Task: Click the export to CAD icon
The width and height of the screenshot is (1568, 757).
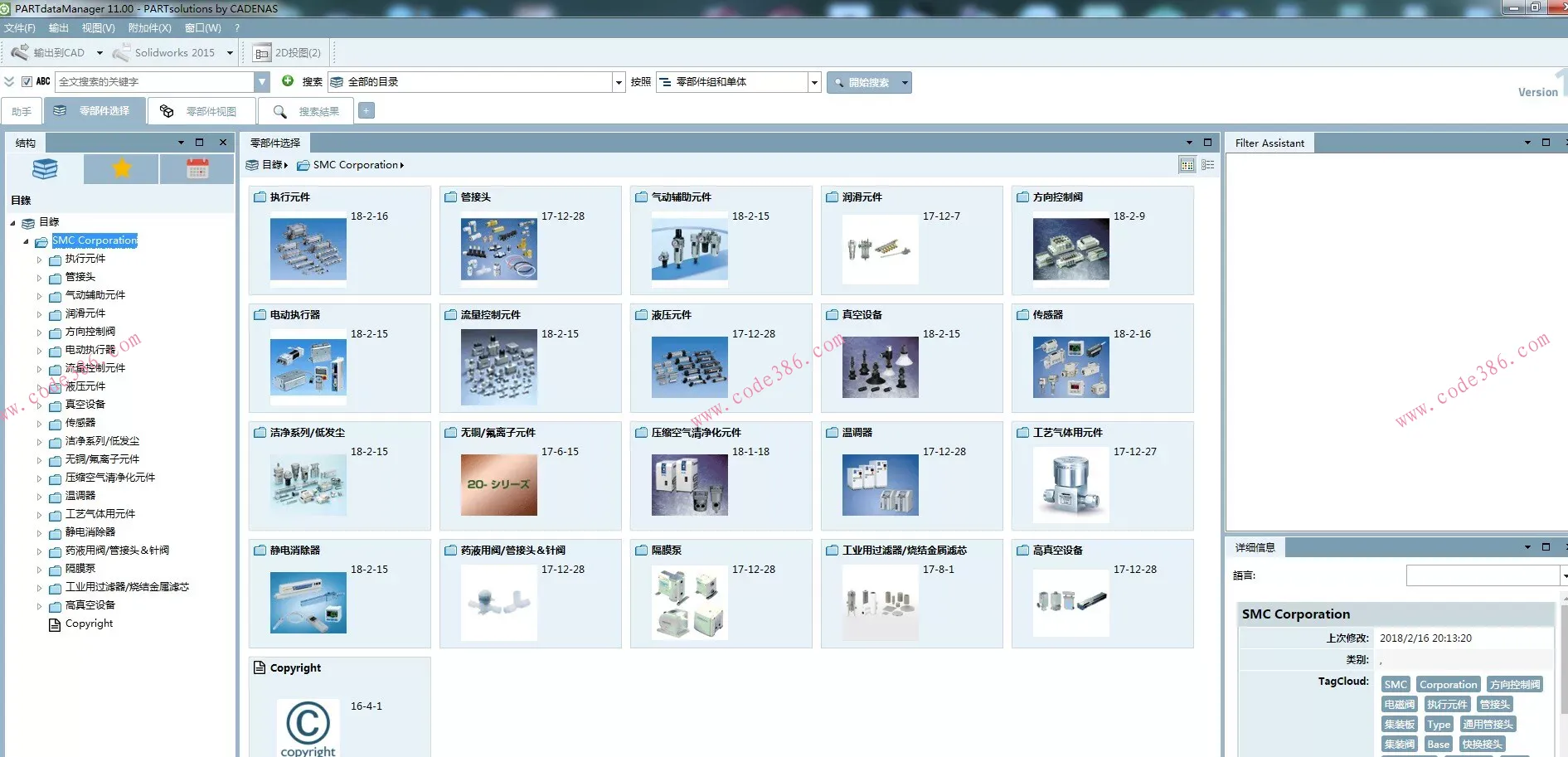Action: click(x=20, y=52)
